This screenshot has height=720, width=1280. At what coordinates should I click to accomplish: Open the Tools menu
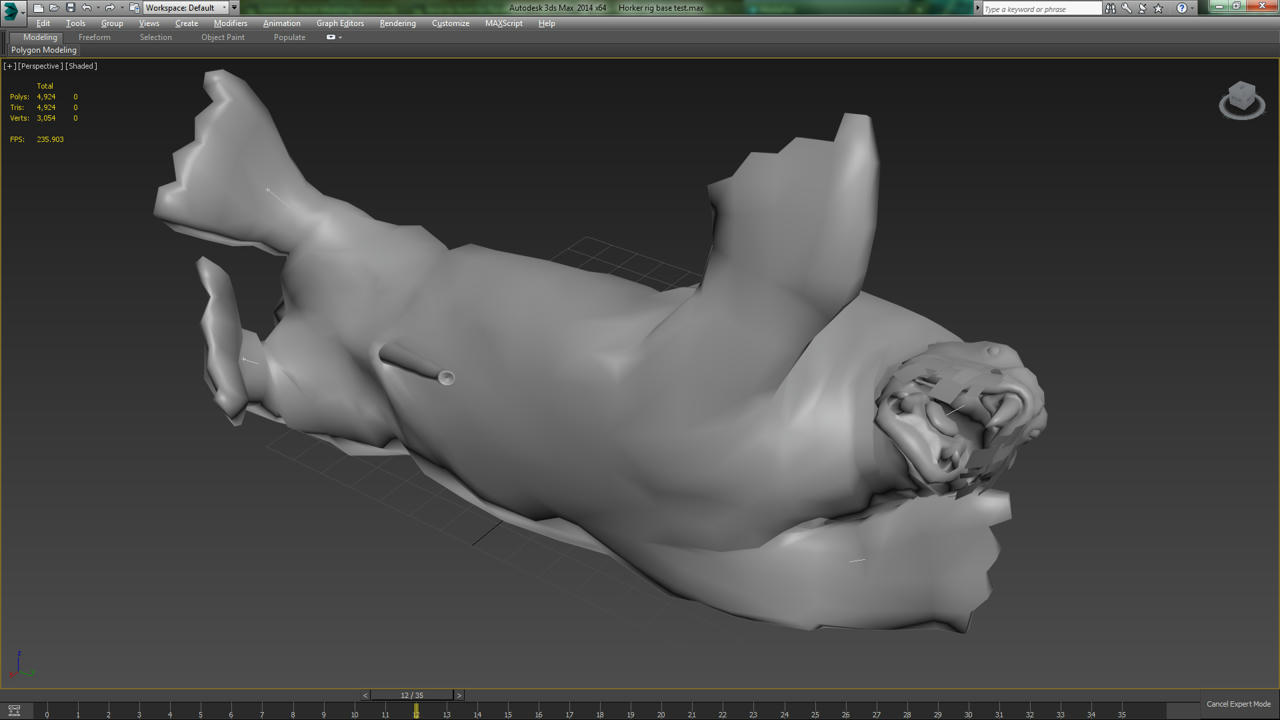76,23
